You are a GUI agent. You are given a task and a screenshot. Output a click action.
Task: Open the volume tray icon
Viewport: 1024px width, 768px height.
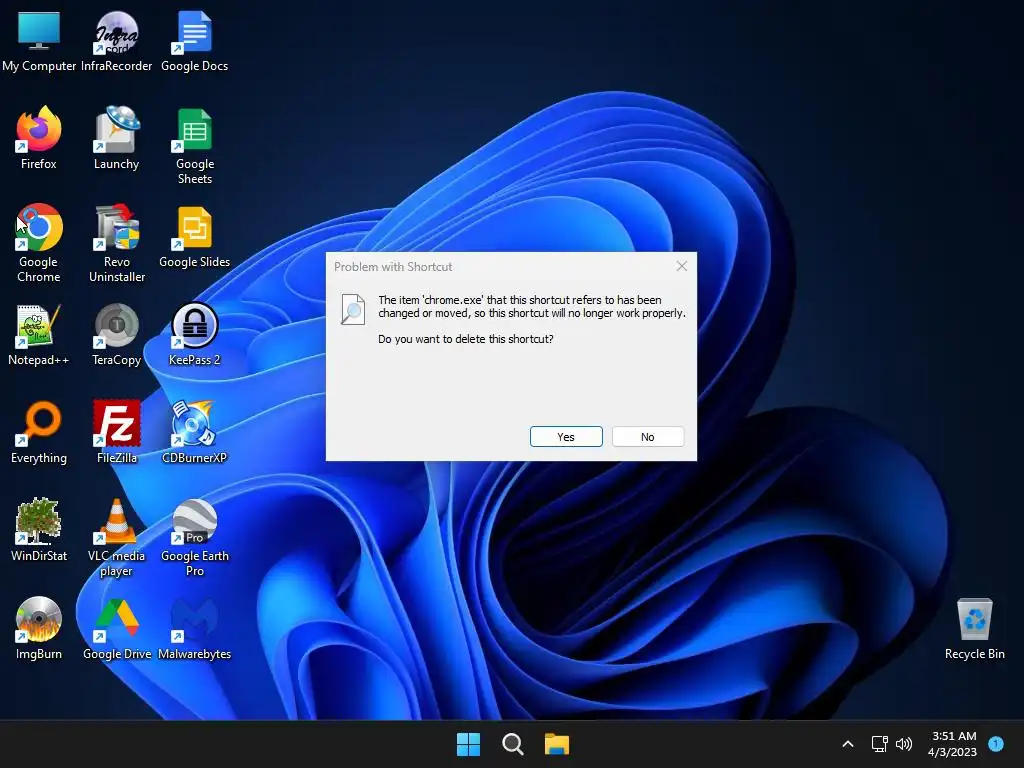click(x=904, y=744)
